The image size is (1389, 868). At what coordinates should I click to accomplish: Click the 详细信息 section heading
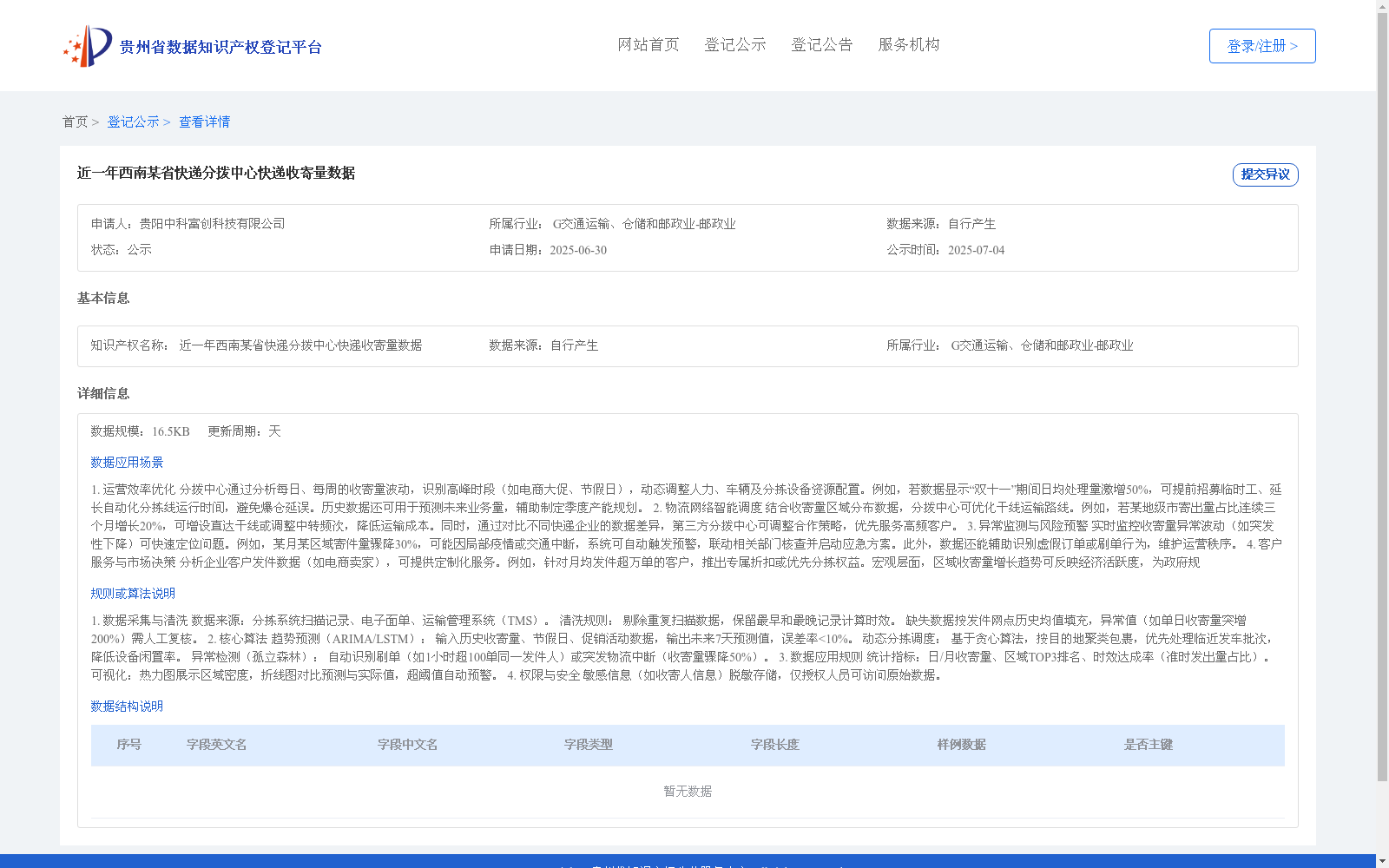click(x=103, y=394)
